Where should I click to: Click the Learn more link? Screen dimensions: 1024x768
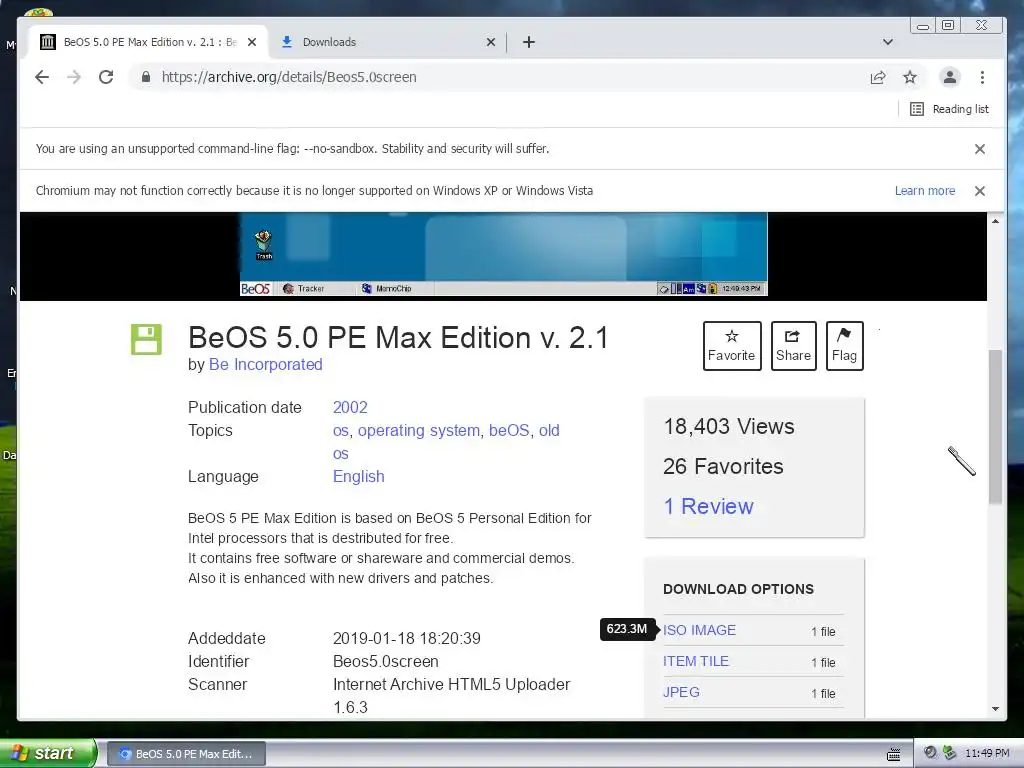pos(925,191)
